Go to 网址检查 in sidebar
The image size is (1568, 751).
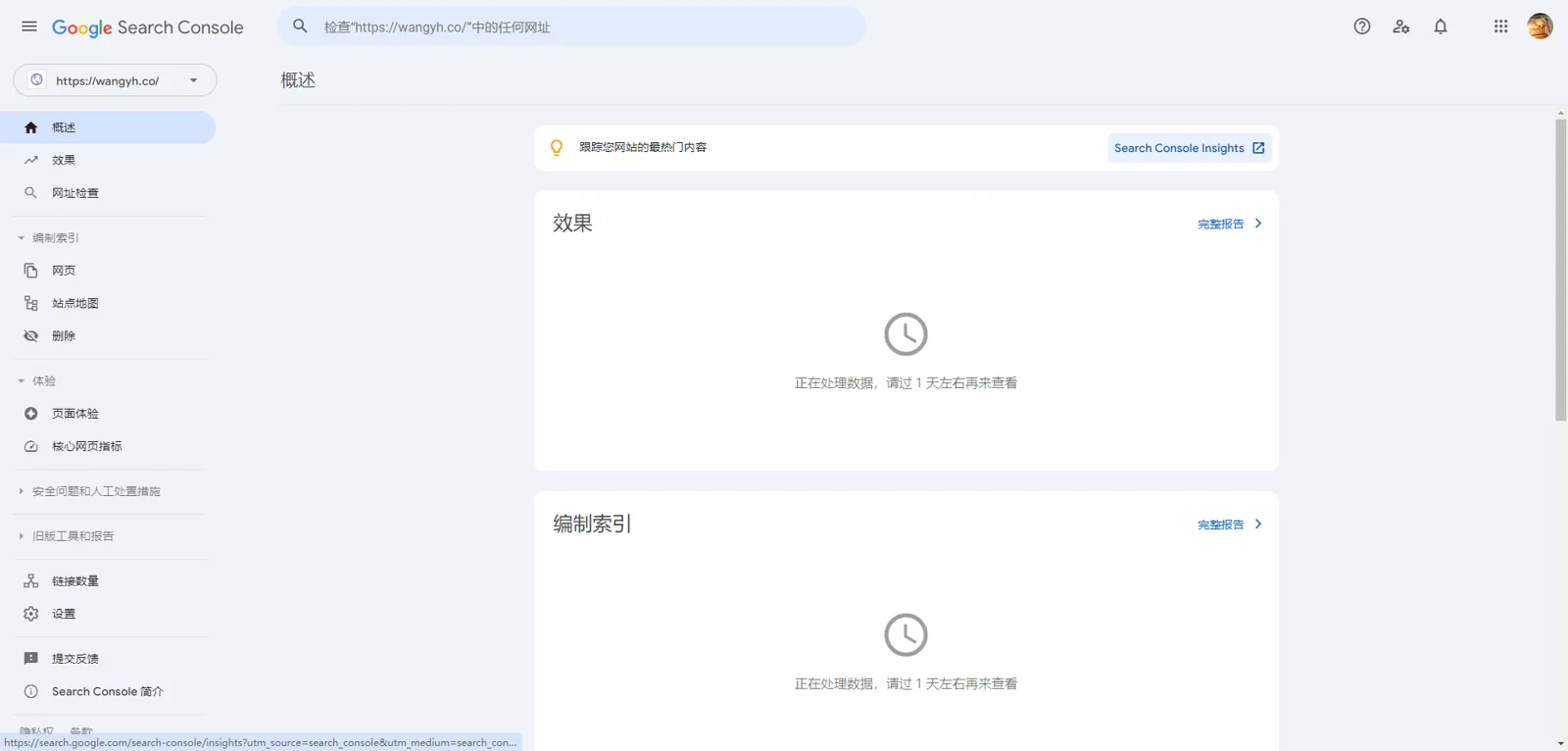coord(75,193)
